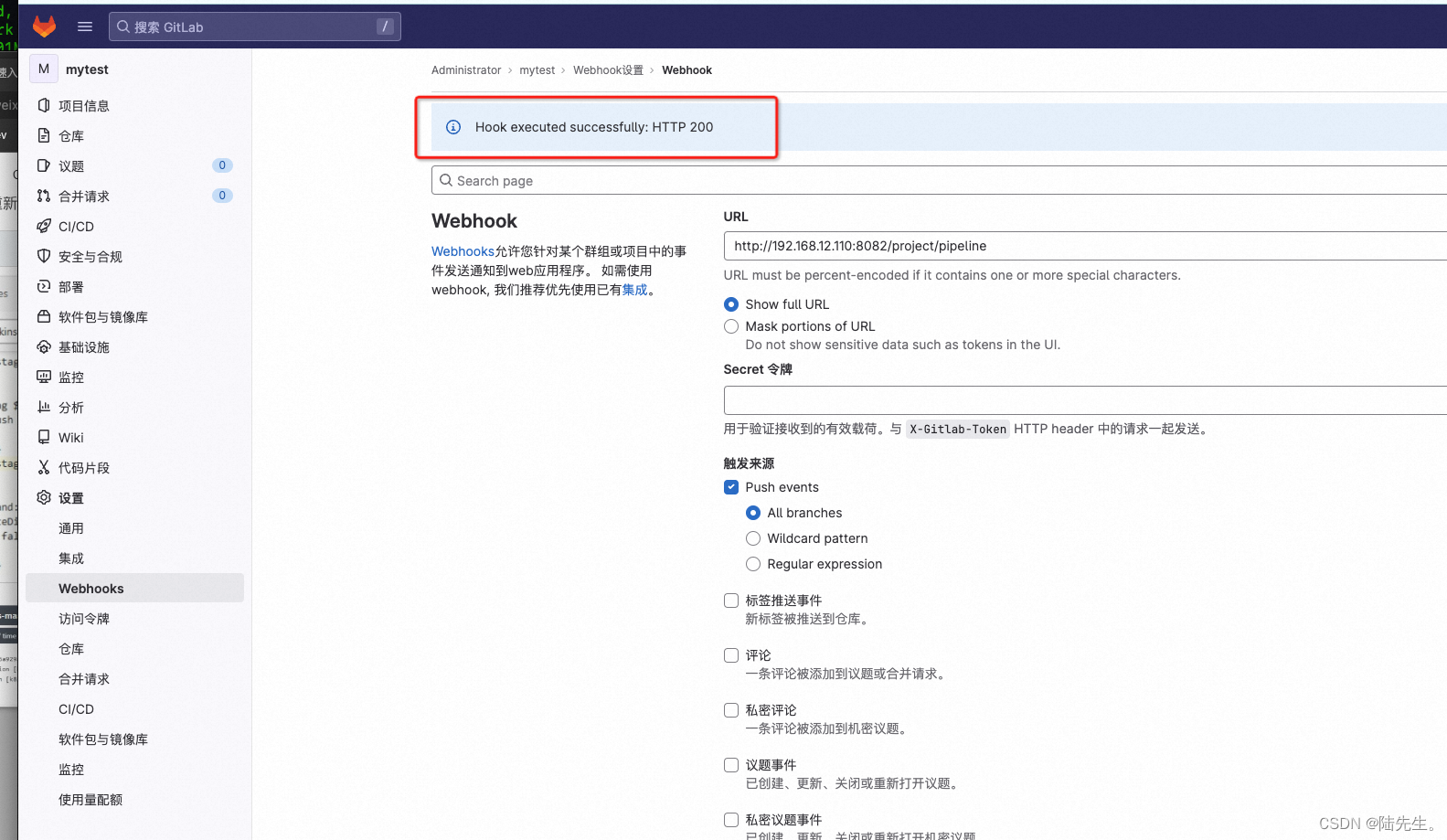
Task: Enable the 评论 checkbox
Action: (731, 655)
